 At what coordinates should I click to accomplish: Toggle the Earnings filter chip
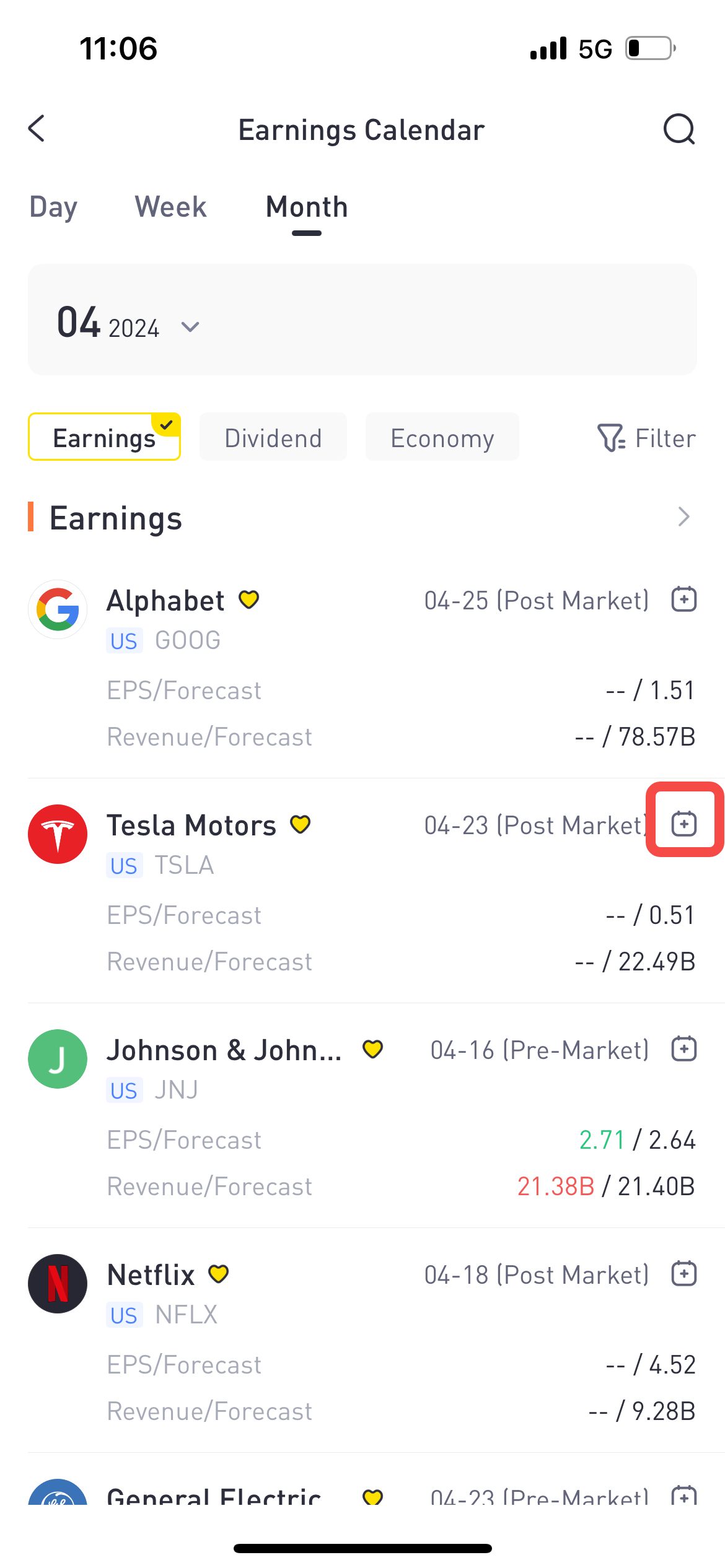104,437
